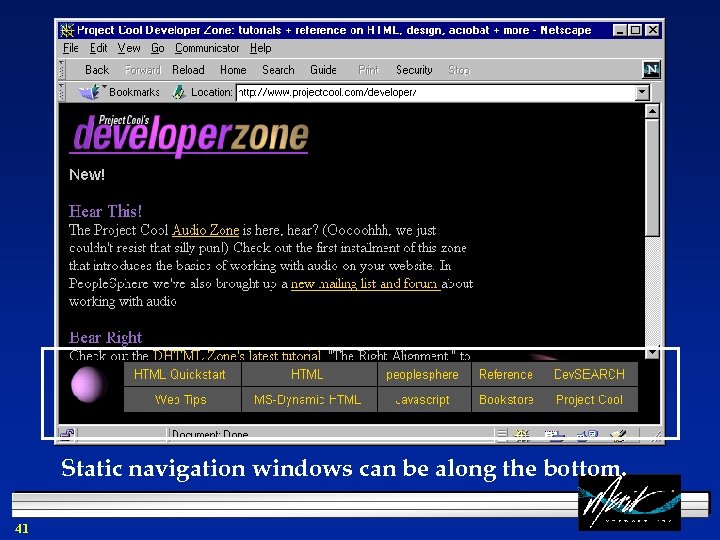
Task: Select MS-Dynamic HTML navigation button
Action: [x=309, y=399]
